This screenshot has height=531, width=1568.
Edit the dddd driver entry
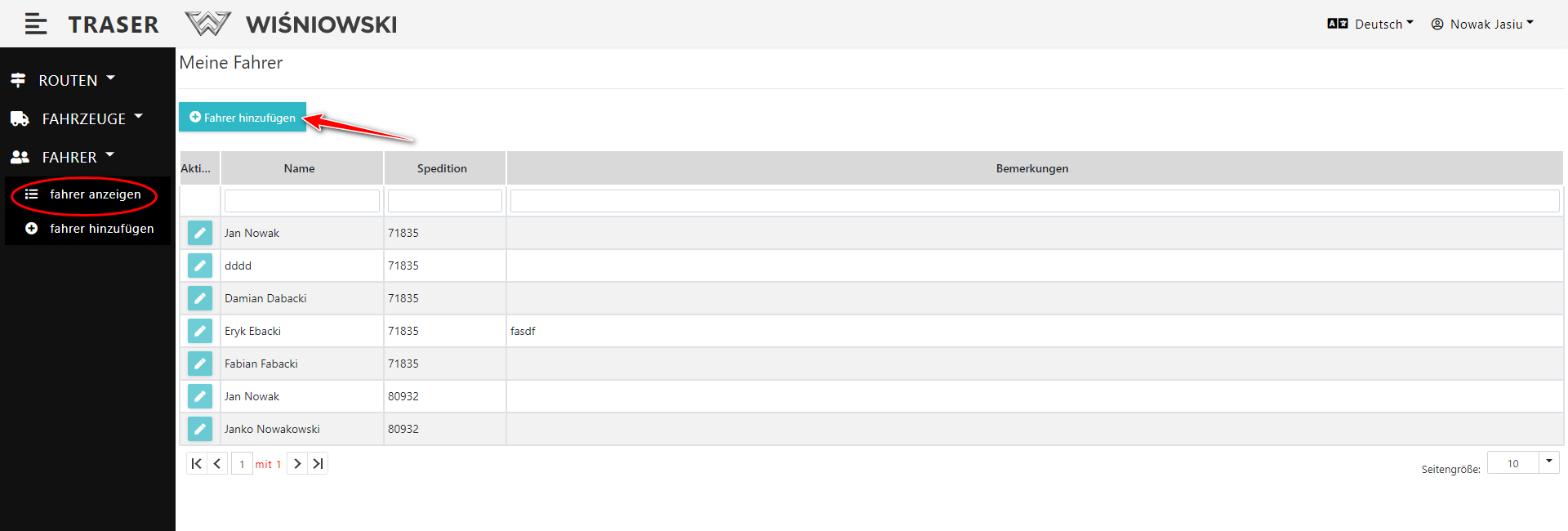point(200,265)
